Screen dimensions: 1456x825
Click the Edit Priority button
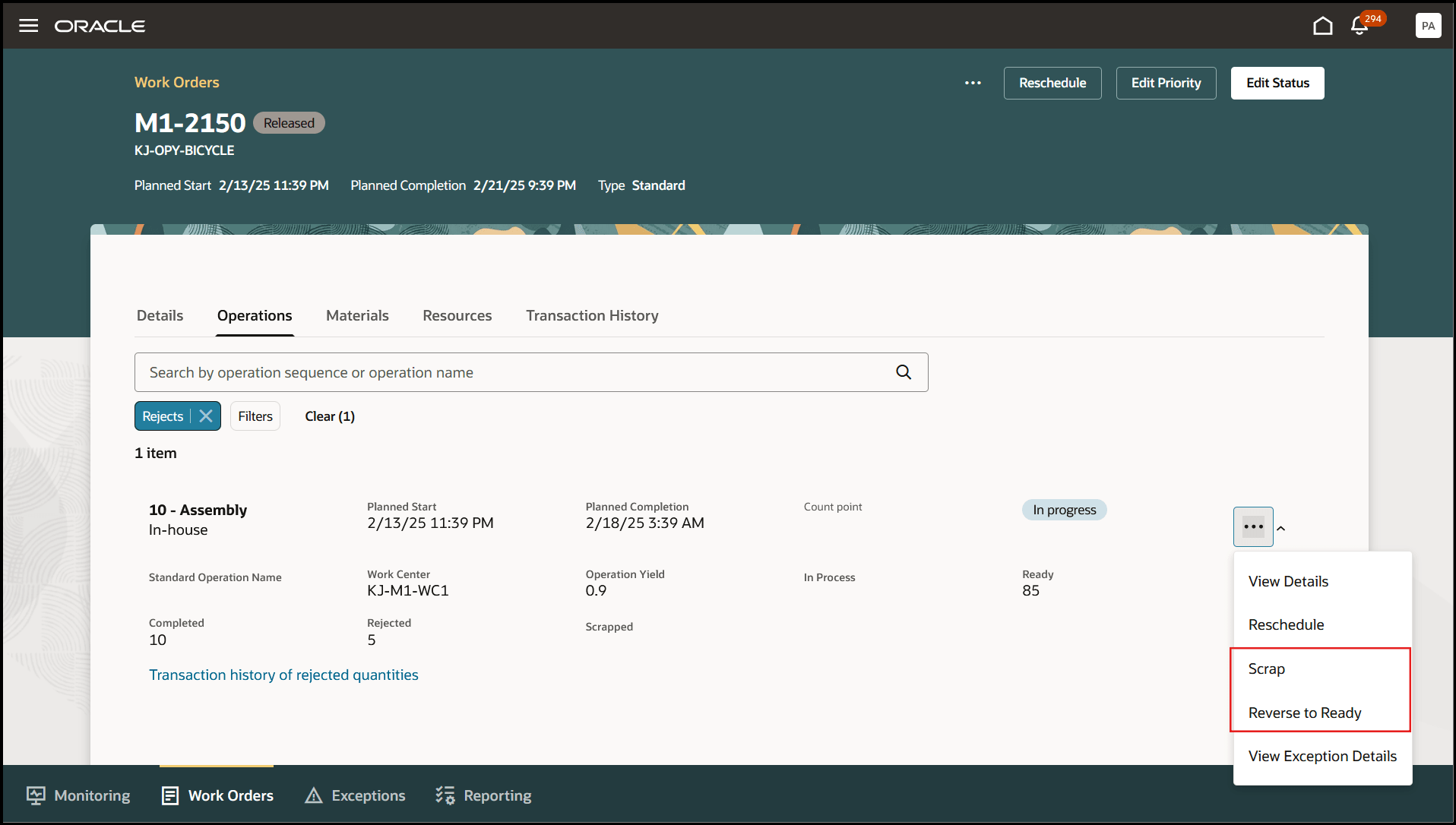click(x=1166, y=83)
